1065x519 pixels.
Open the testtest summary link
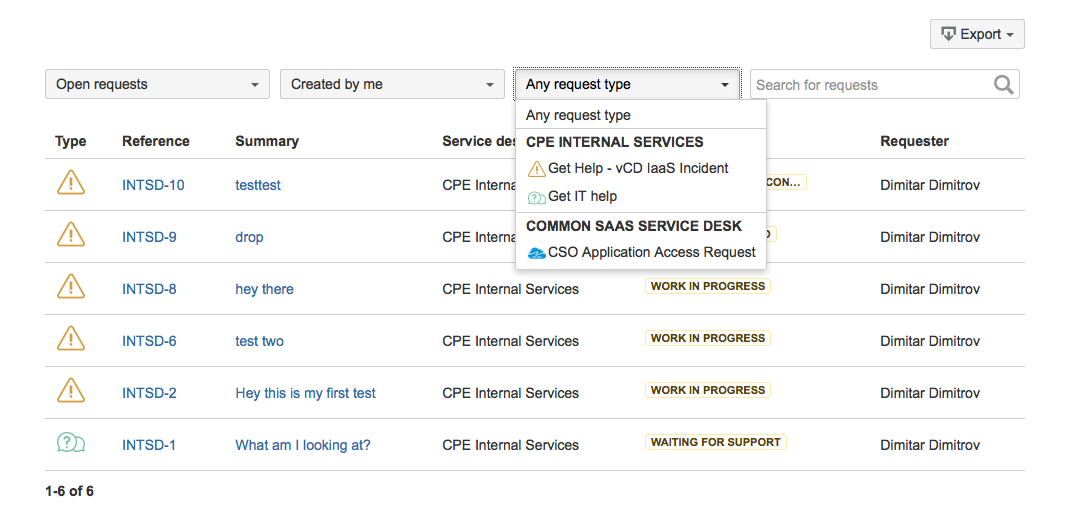pyautogui.click(x=258, y=185)
